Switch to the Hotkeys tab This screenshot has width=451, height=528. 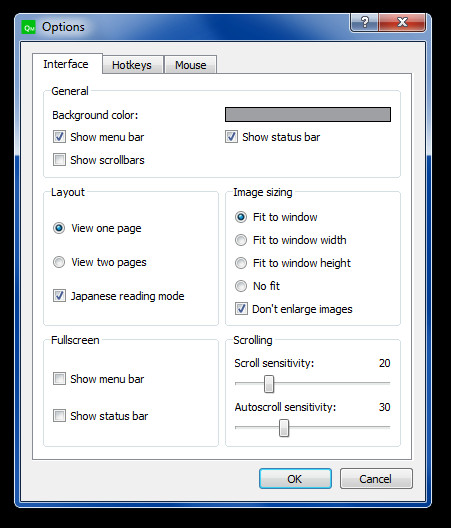pyautogui.click(x=132, y=65)
